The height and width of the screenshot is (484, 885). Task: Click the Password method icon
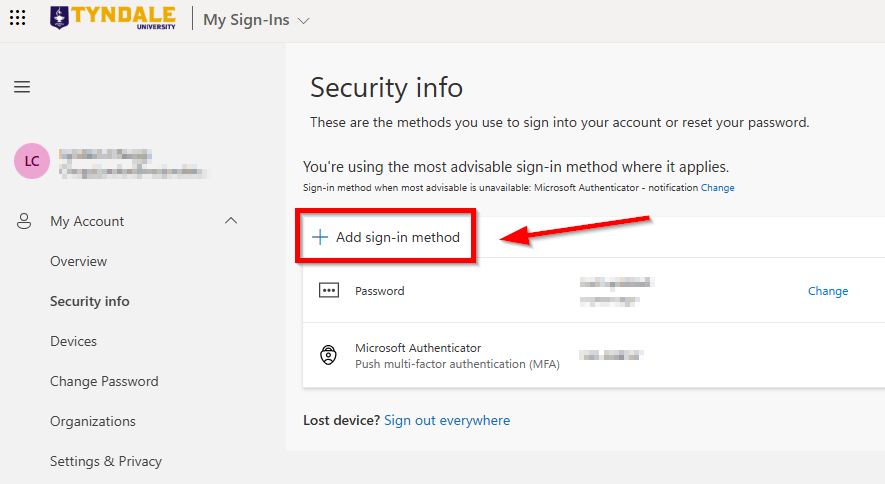coord(328,291)
